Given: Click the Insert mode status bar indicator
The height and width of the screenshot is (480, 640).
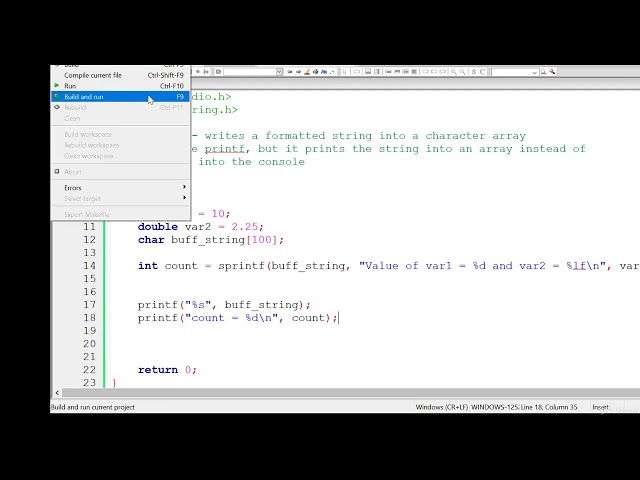Looking at the screenshot, I should point(600,407).
